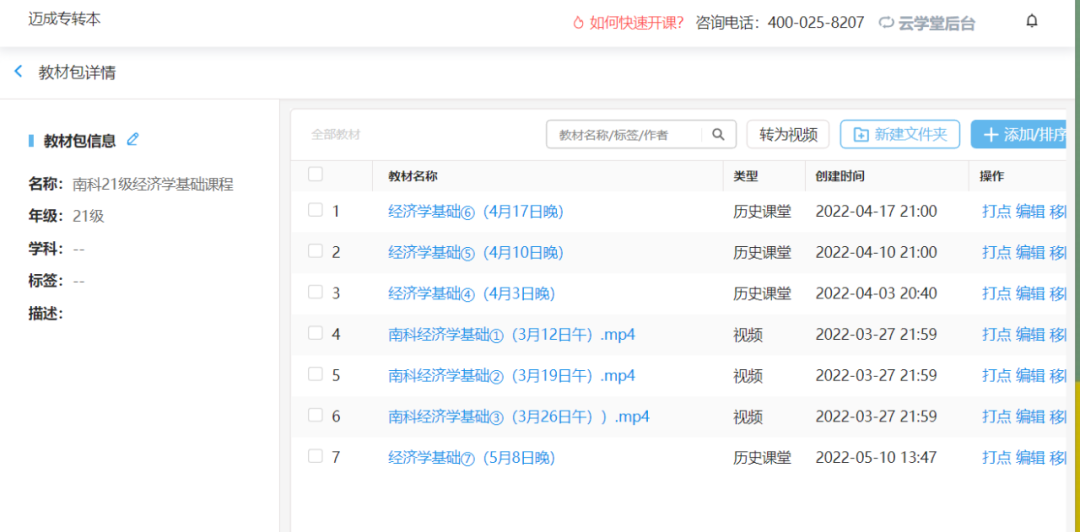The height and width of the screenshot is (532, 1080).
Task: Click the flame icon beside 如何快速开课
Action: (x=578, y=23)
